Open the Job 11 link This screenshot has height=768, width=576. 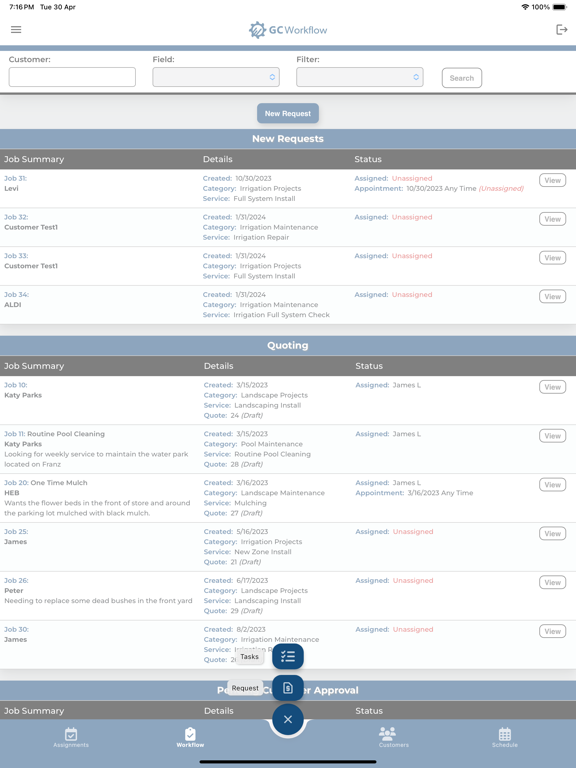[x=15, y=434]
